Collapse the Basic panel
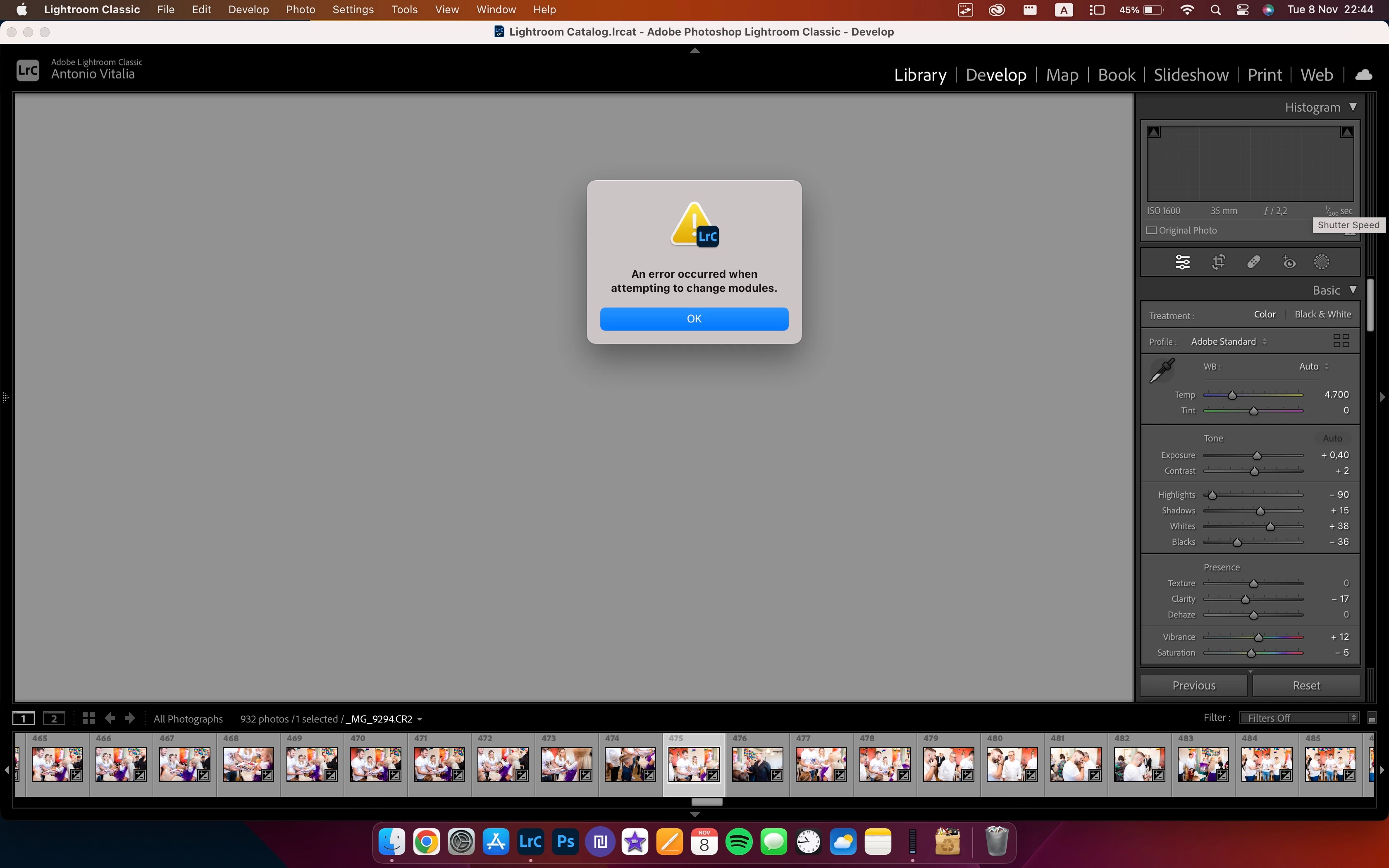This screenshot has width=1389, height=868. [x=1353, y=290]
